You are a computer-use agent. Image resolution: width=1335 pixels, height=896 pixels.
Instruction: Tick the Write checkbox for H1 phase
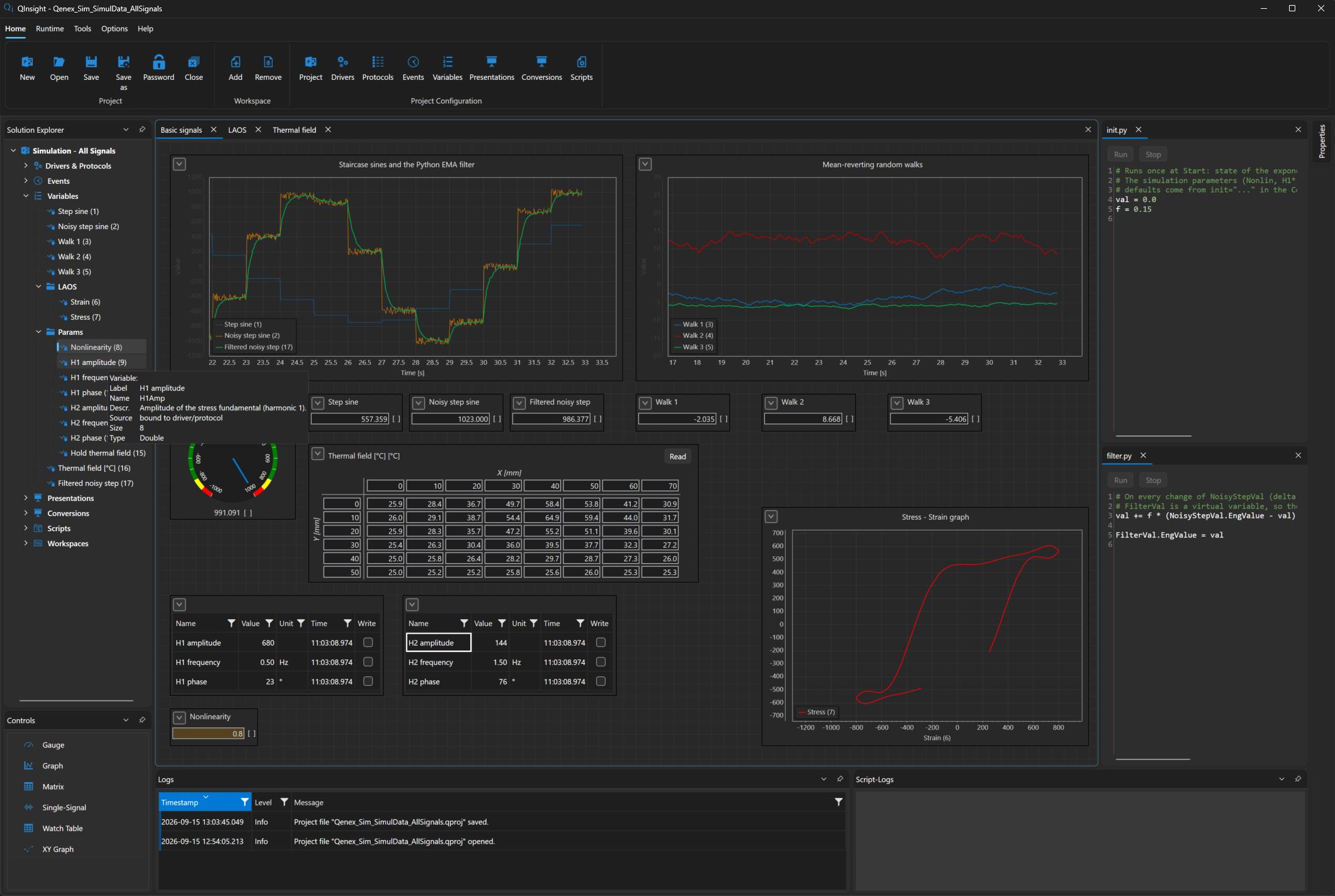point(368,681)
